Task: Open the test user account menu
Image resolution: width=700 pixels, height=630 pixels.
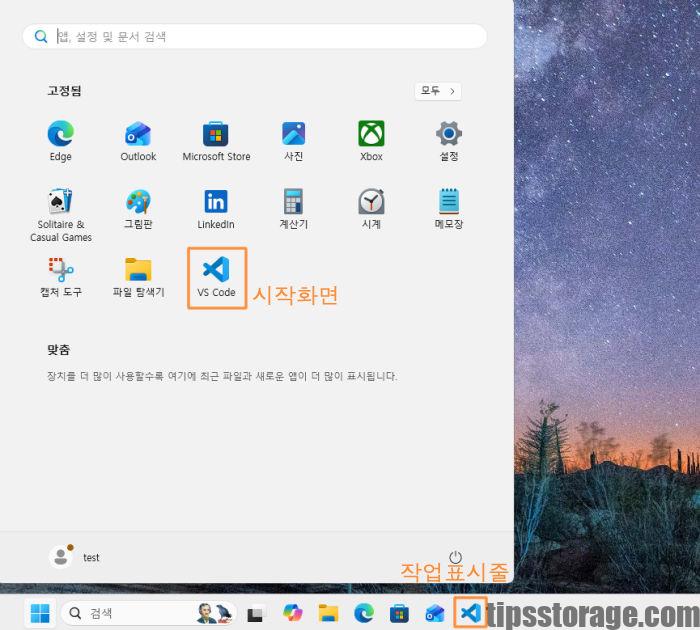Action: pos(75,557)
